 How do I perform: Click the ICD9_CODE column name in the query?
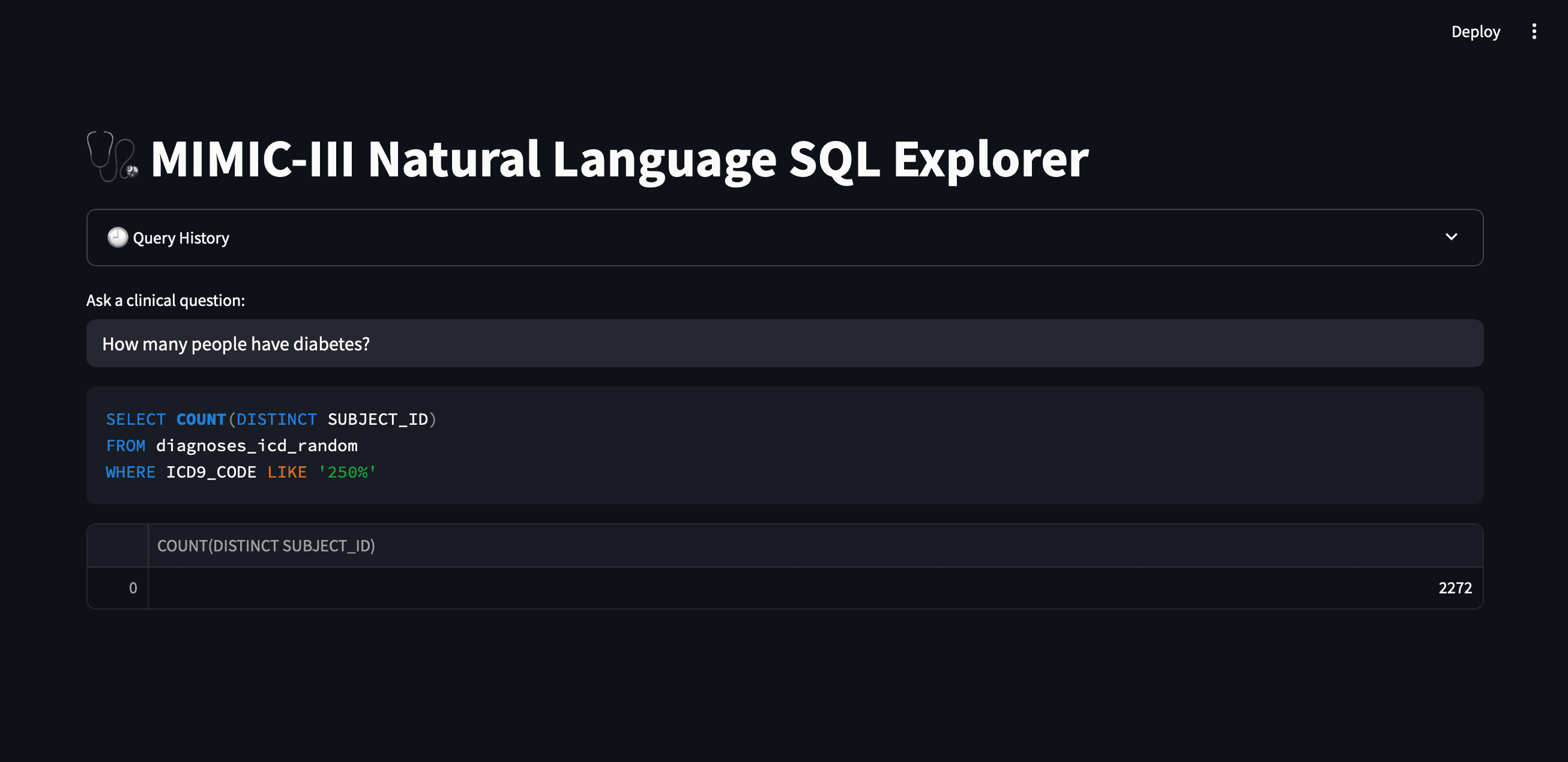tap(211, 472)
